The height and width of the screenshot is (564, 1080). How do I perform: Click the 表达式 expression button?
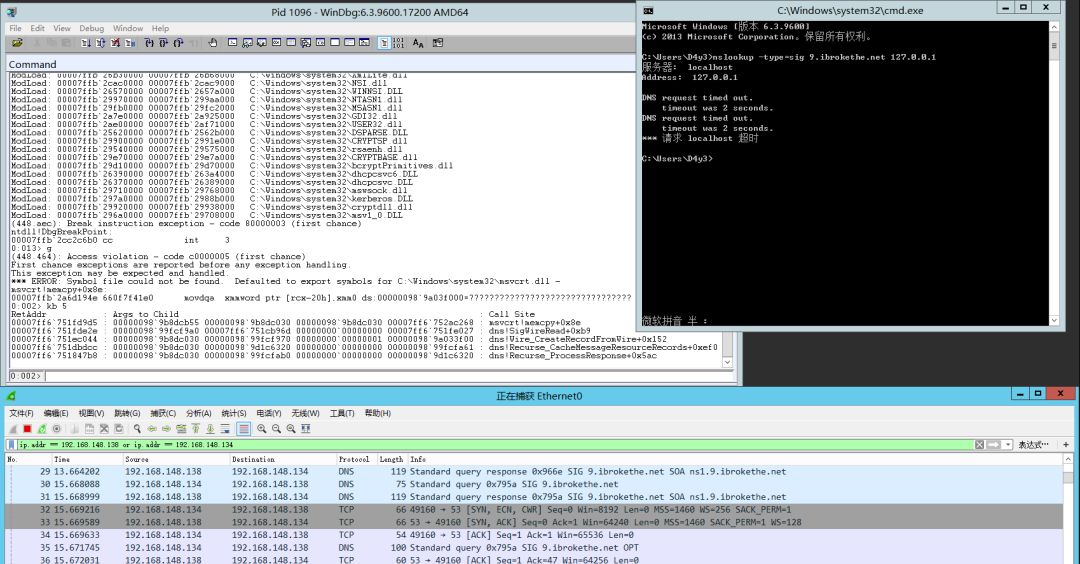click(x=1032, y=444)
